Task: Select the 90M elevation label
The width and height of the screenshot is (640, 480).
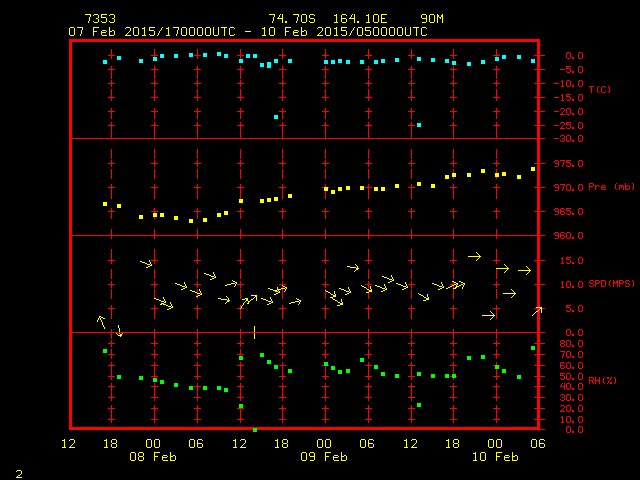Action: pyautogui.click(x=433, y=19)
